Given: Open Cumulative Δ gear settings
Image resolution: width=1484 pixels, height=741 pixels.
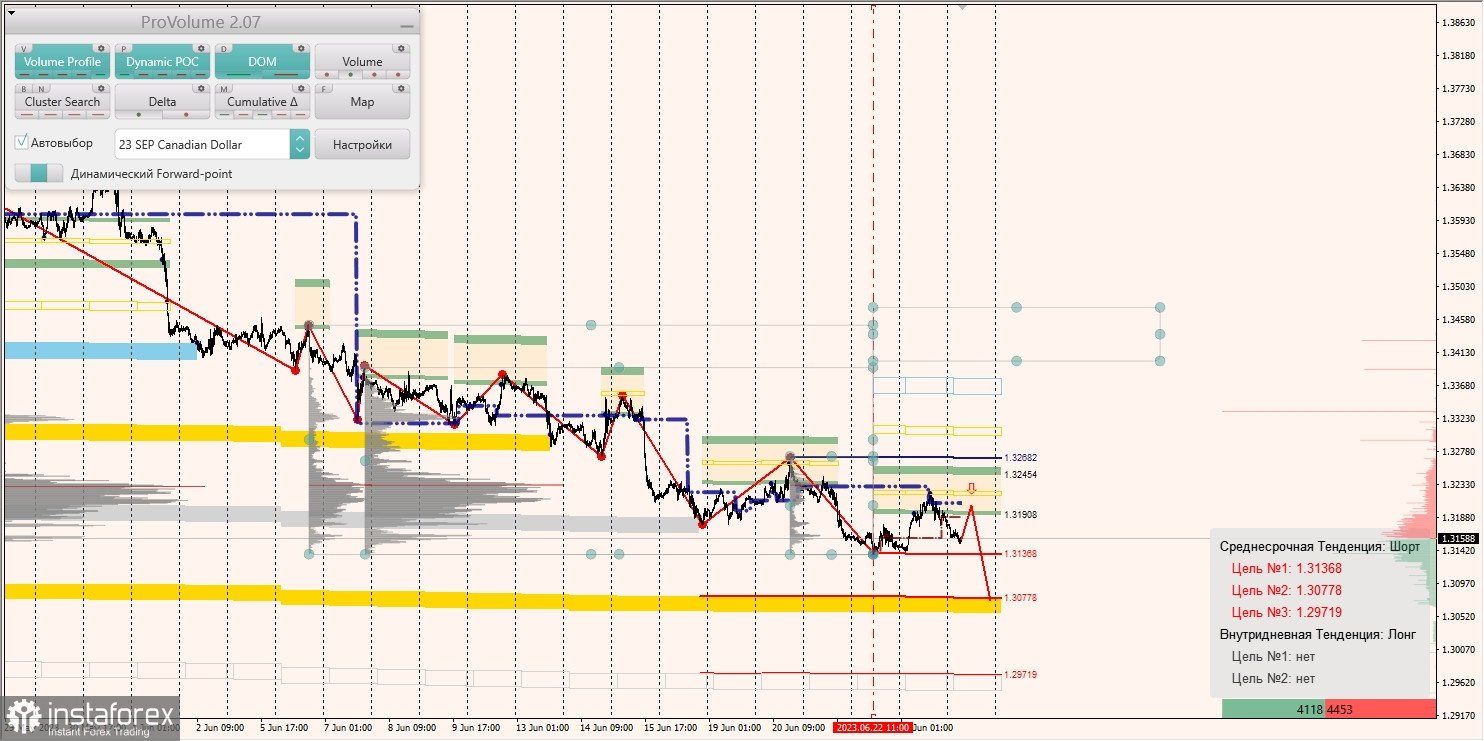Looking at the screenshot, I should [300, 88].
